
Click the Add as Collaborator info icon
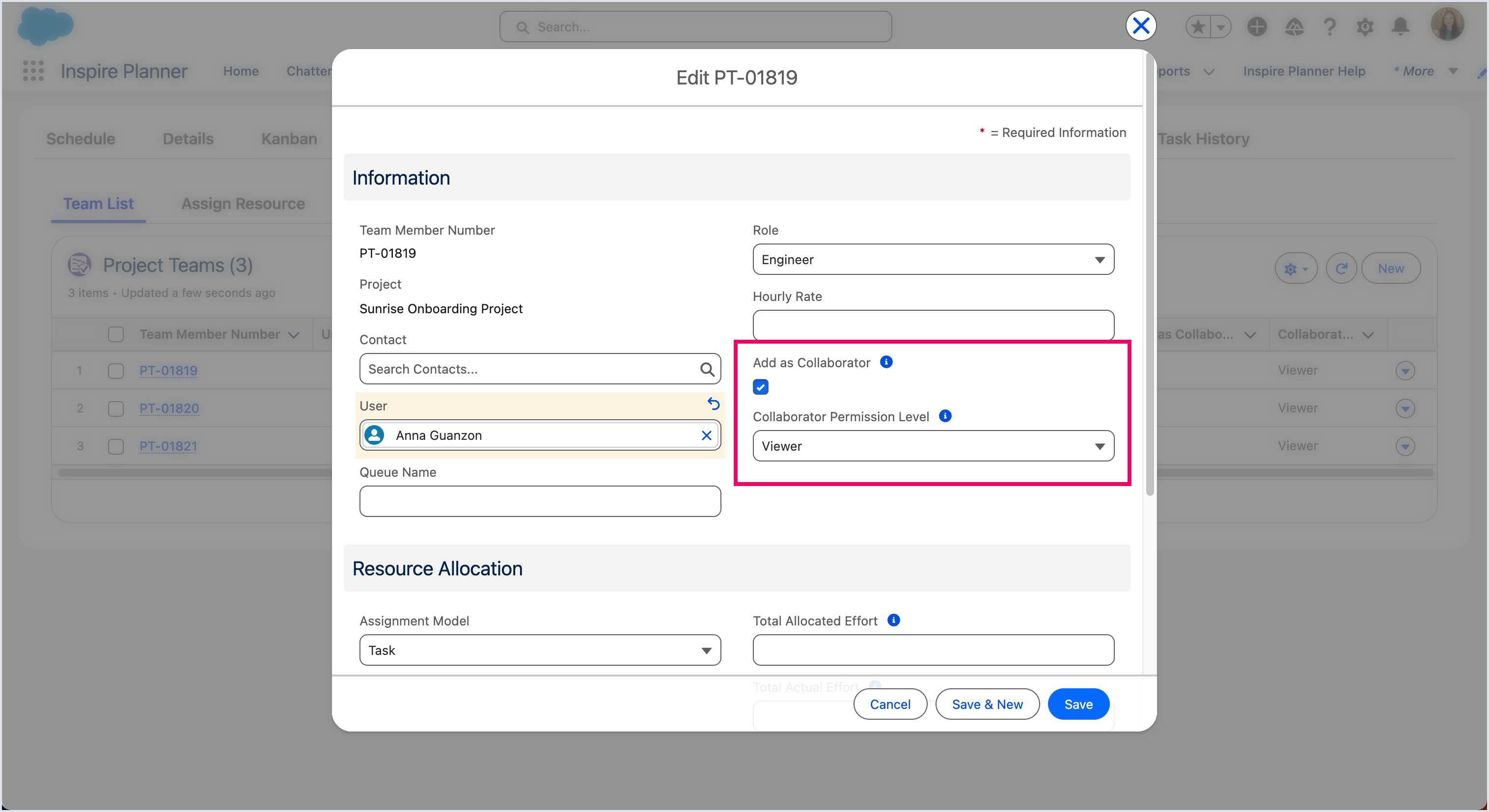coord(886,362)
